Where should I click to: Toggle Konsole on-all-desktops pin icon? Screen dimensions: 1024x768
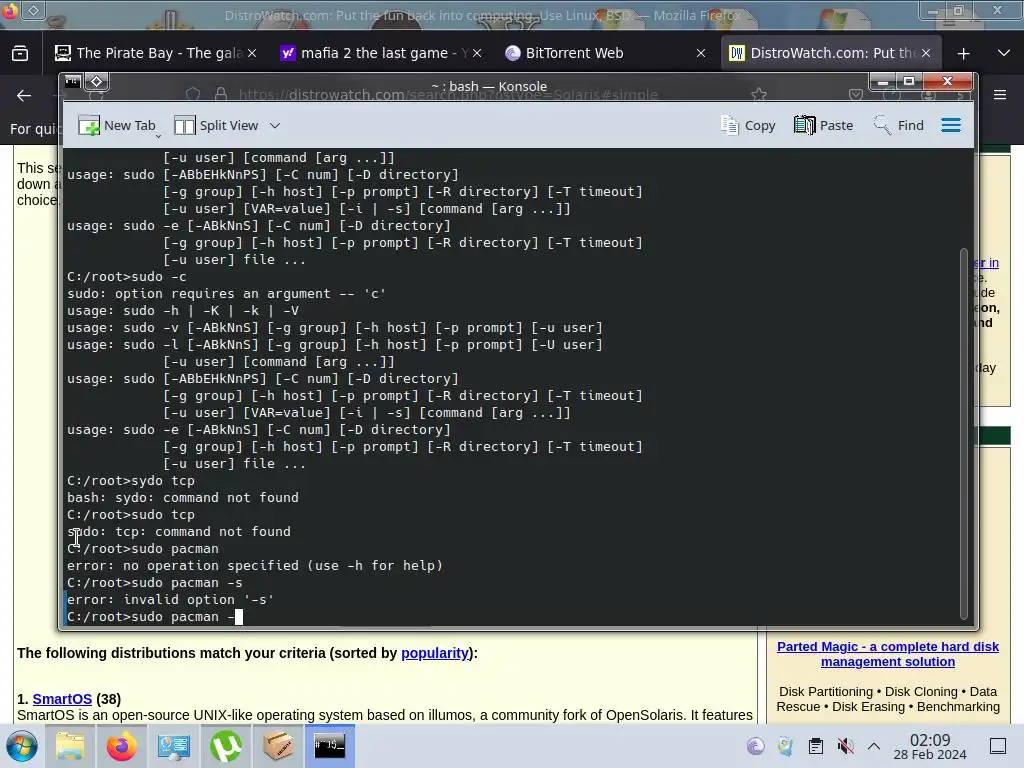(97, 82)
